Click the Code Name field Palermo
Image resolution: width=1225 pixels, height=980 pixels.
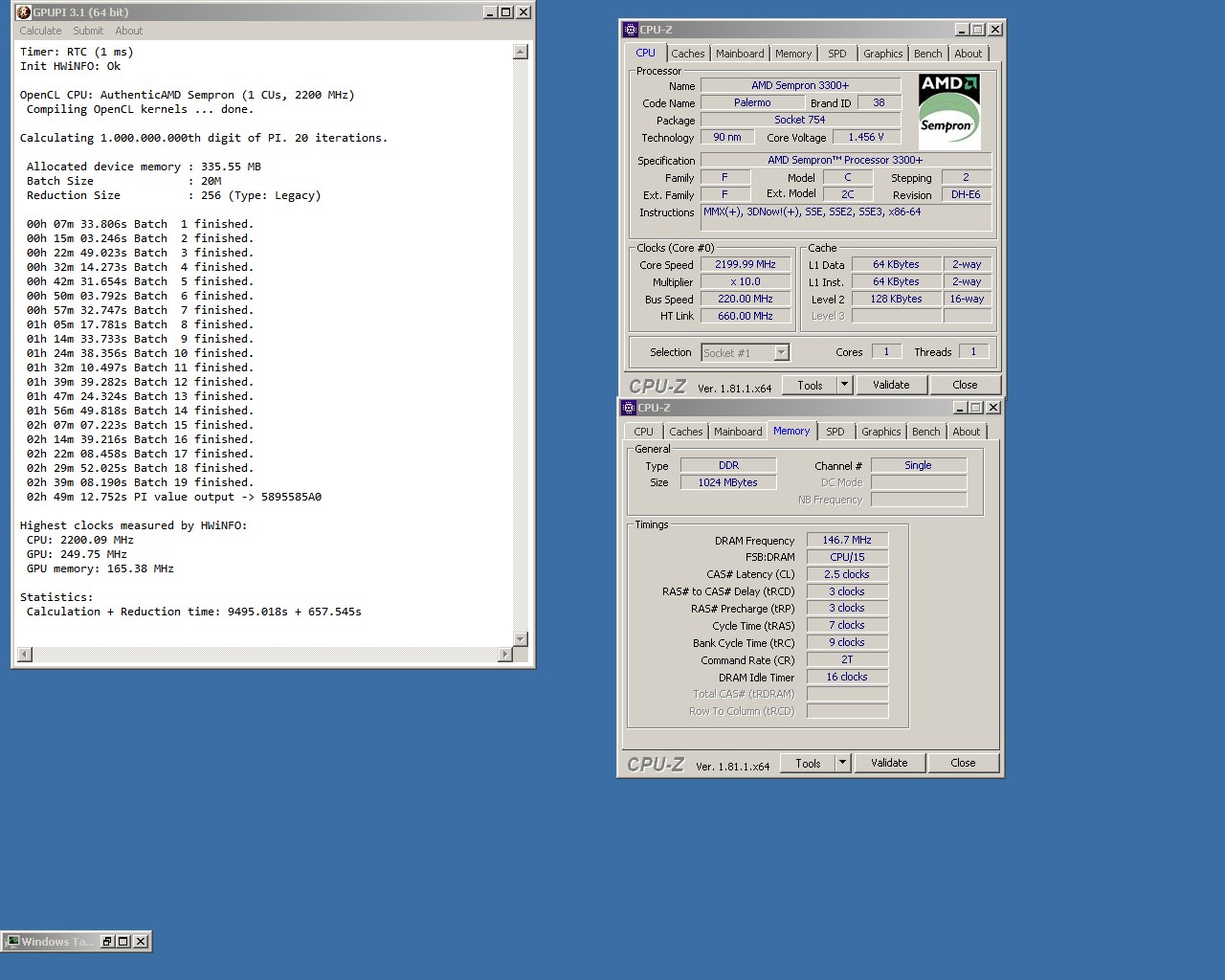[x=752, y=102]
